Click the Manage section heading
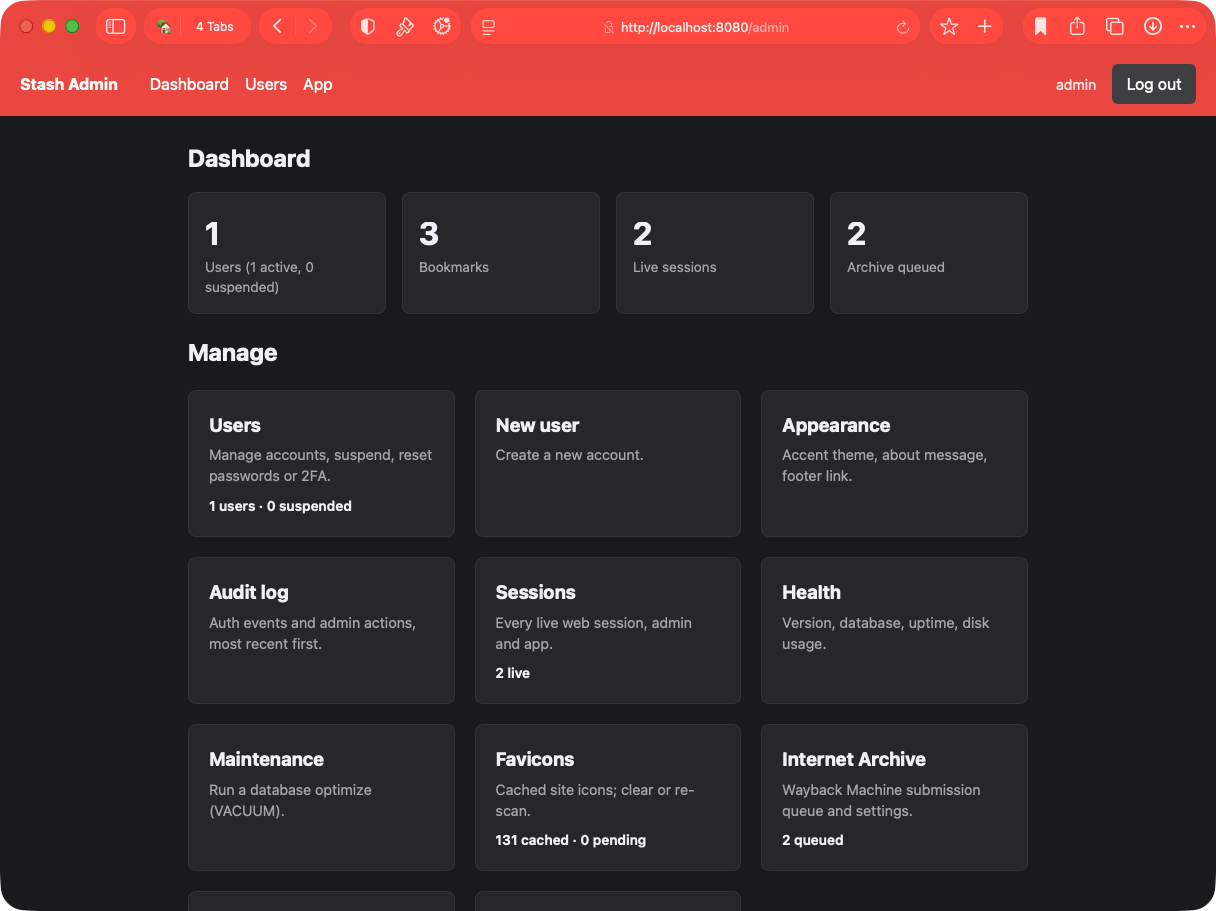Screen dimensions: 1216x911 (x=233, y=353)
